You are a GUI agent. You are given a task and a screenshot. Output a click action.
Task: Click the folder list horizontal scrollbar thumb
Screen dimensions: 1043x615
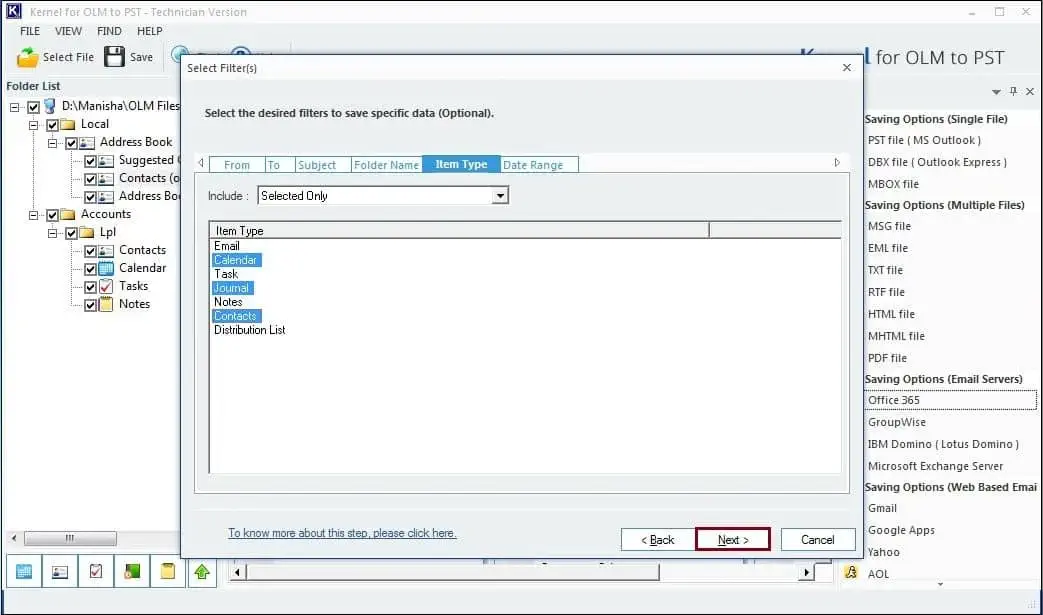70,538
